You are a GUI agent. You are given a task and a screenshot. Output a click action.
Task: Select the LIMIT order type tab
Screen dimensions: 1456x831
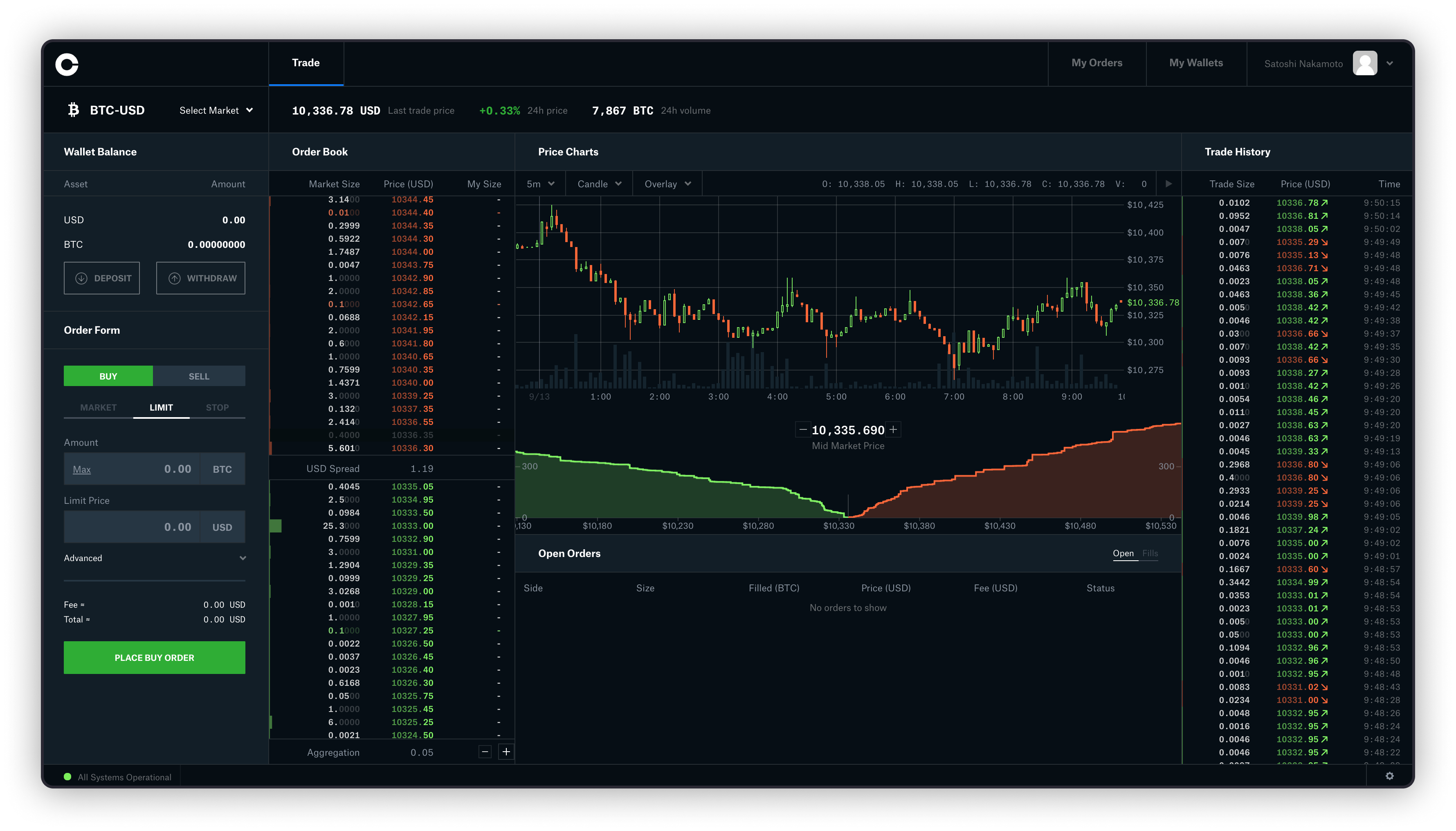pyautogui.click(x=160, y=407)
